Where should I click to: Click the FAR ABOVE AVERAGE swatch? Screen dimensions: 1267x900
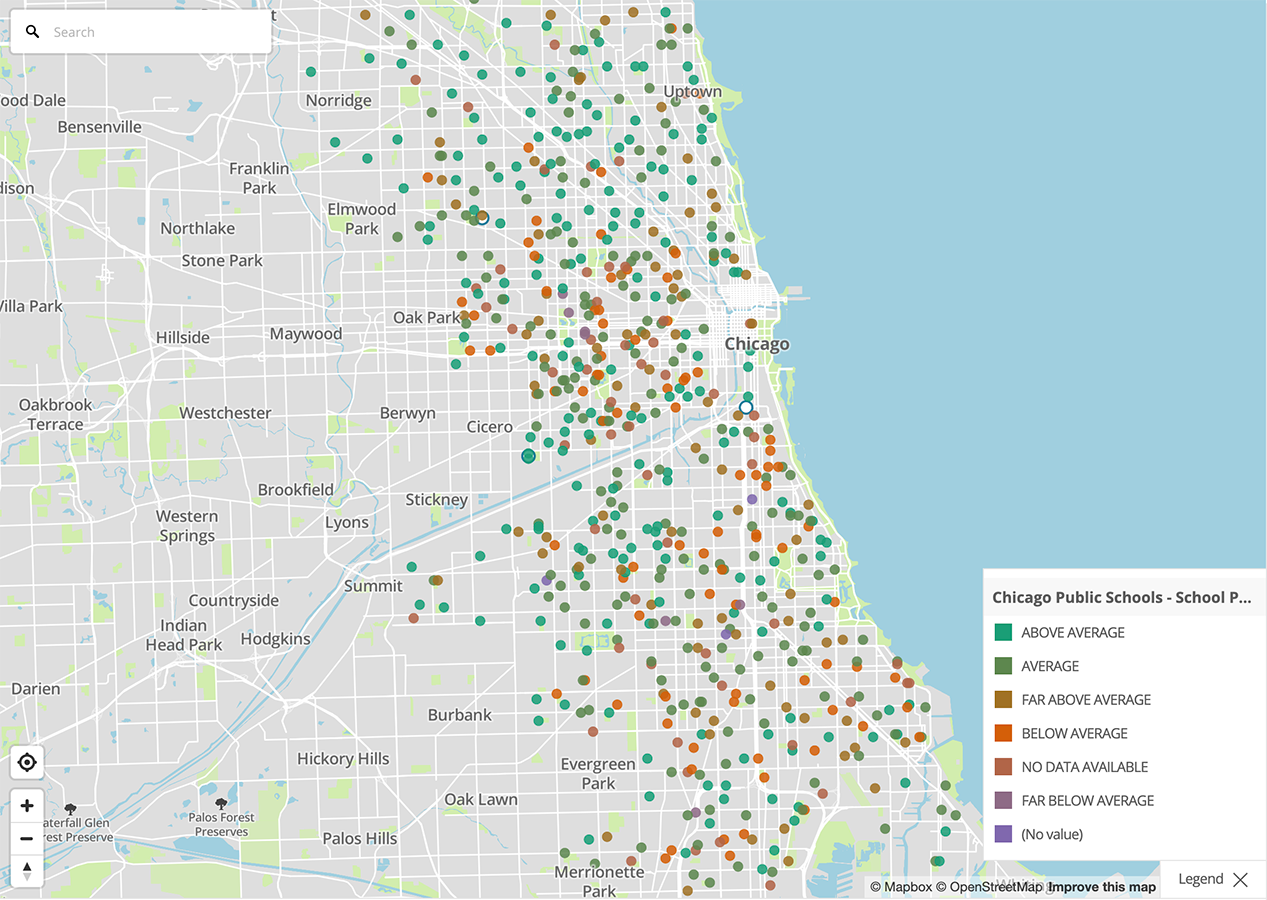pyautogui.click(x=1003, y=699)
